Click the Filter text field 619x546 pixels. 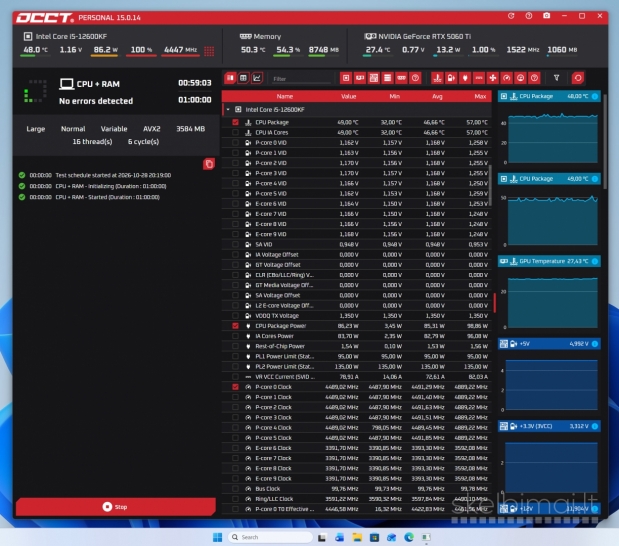[301, 79]
